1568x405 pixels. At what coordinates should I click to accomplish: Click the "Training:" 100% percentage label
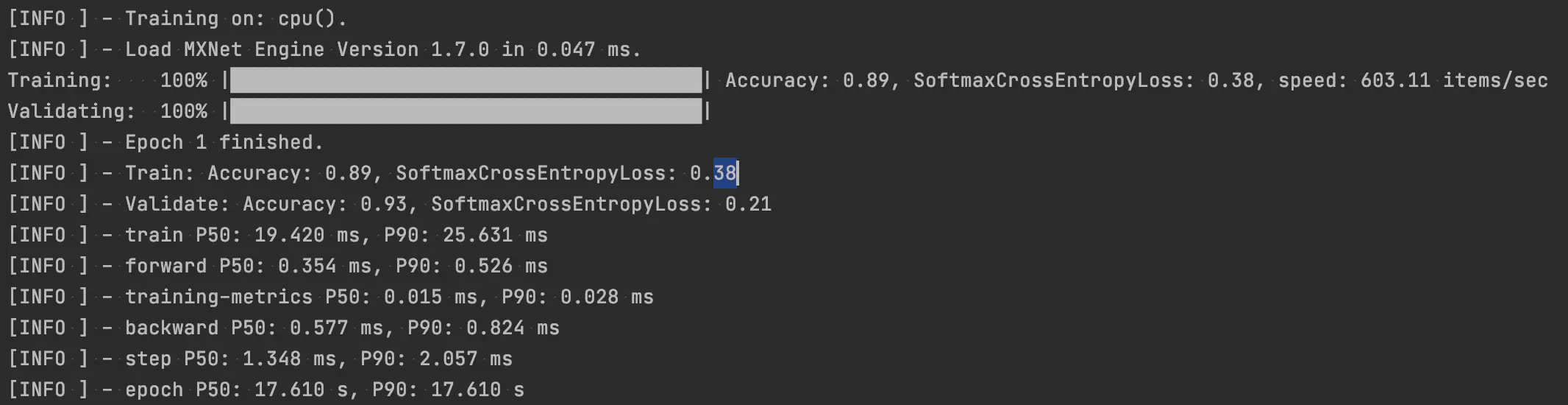(x=183, y=80)
